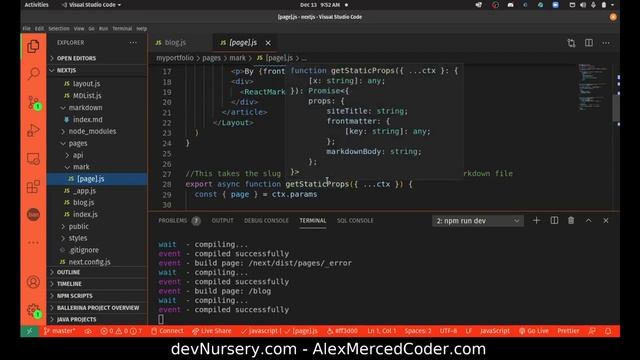Viewport: 640px width, 360px height.
Task: Open the terminal selector dropdown npm run dev
Action: pos(478,221)
